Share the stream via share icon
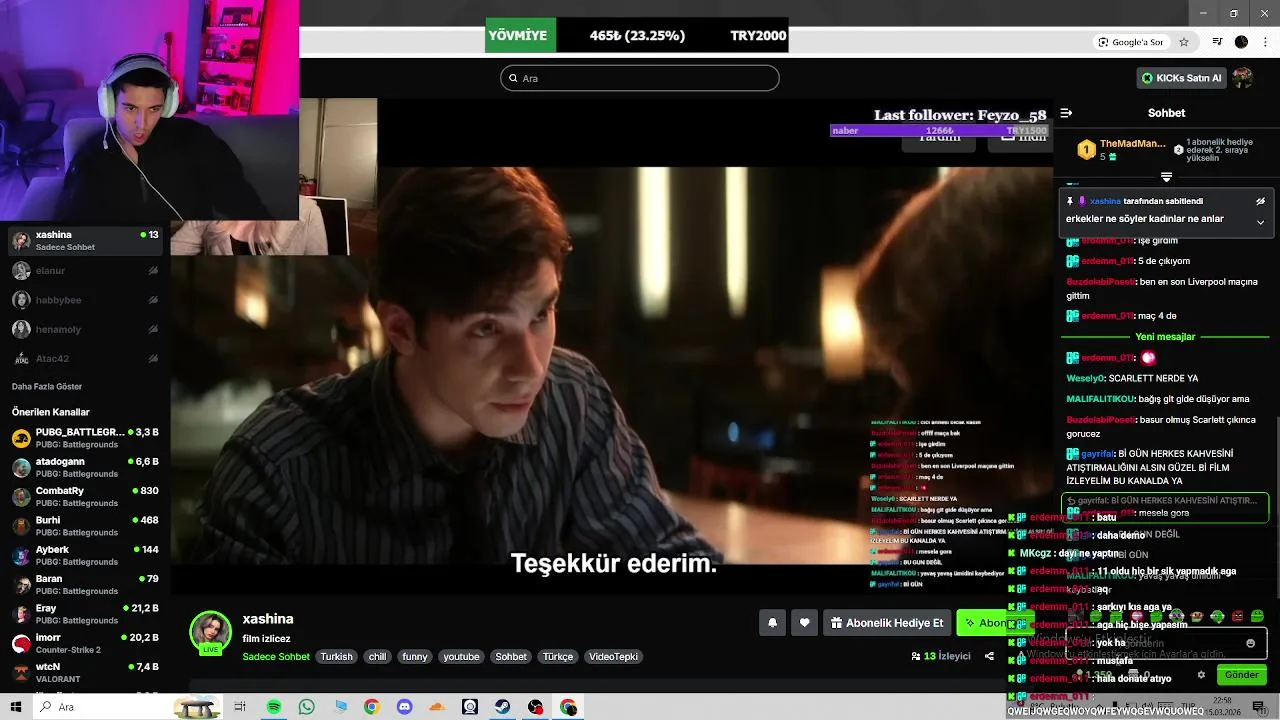The height and width of the screenshot is (720, 1280). tap(989, 657)
